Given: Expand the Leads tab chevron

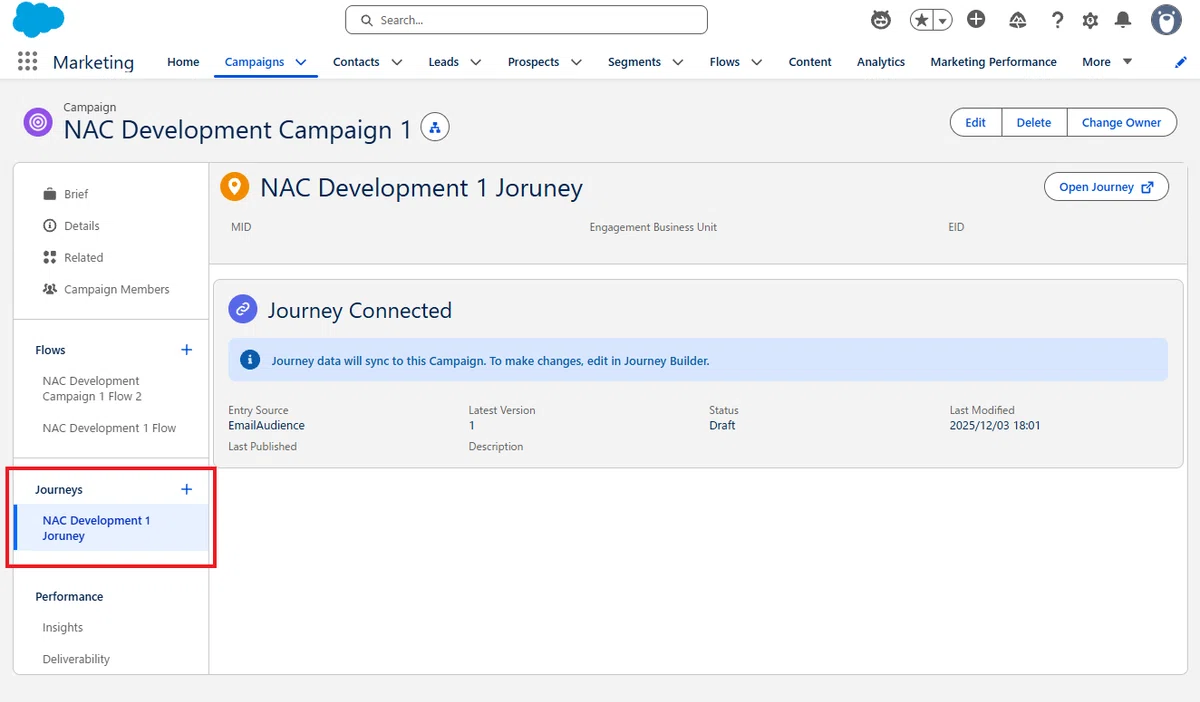Looking at the screenshot, I should [476, 62].
